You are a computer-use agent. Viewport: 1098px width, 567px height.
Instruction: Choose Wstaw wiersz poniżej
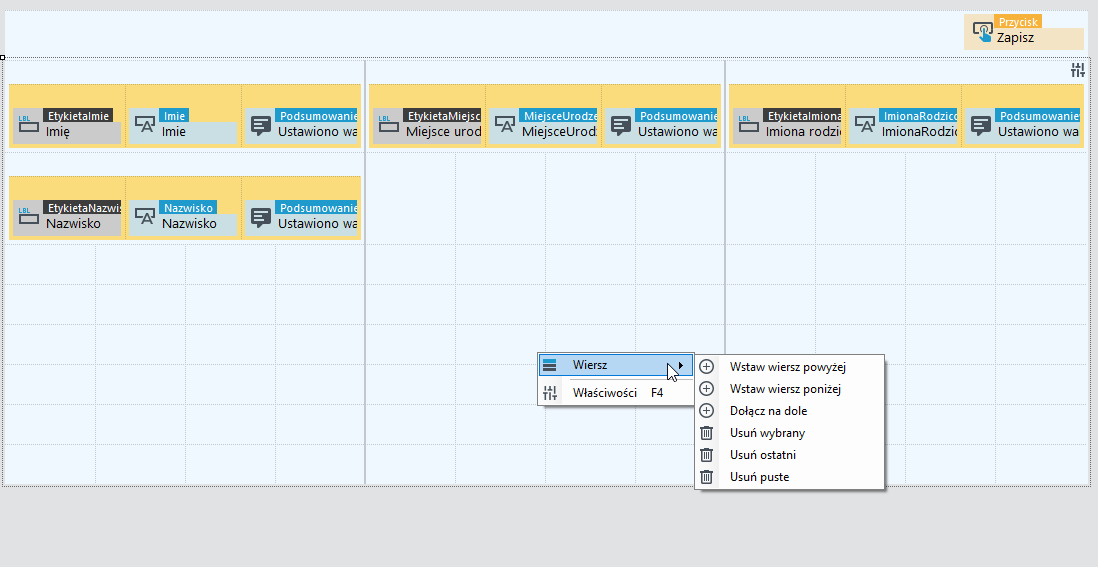click(789, 388)
